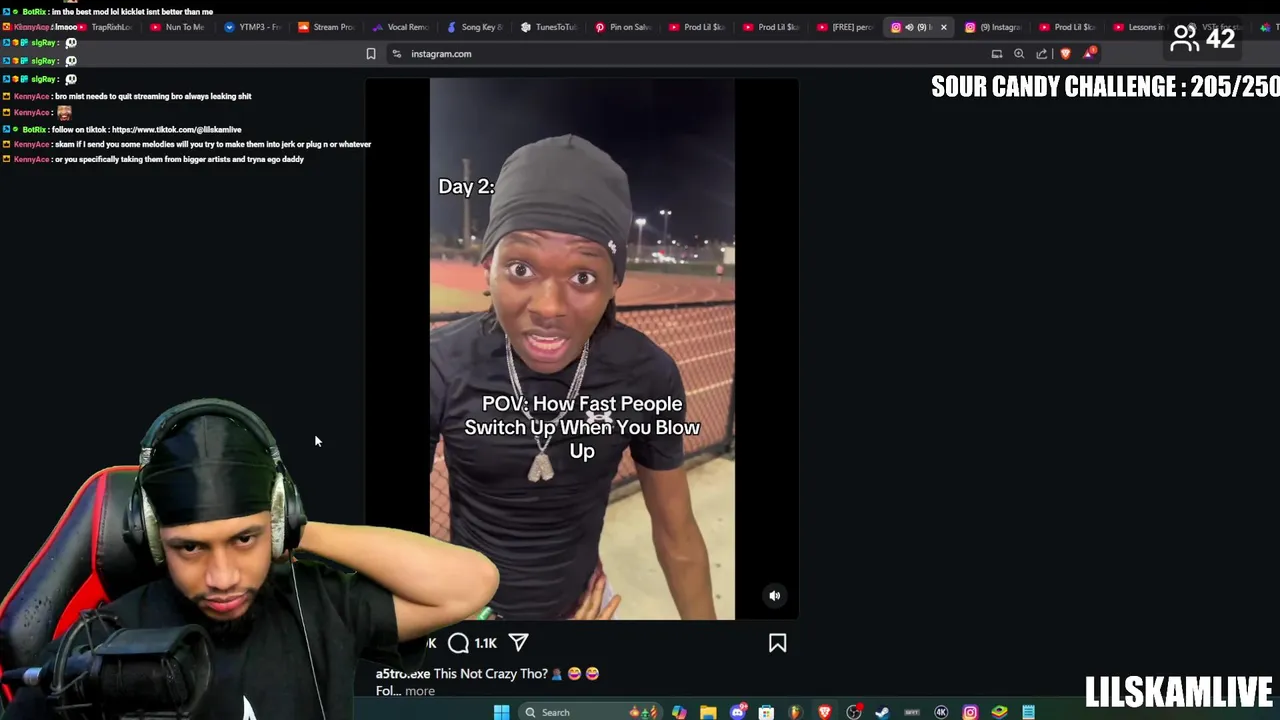Image resolution: width=1280 pixels, height=720 pixels.
Task: Click the unmuted audio indicator on active tab
Action: [x=909, y=27]
